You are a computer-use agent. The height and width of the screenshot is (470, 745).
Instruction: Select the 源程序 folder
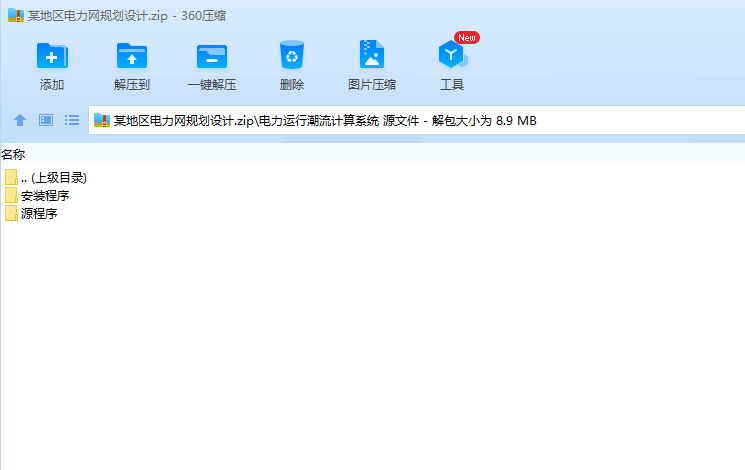tap(31, 213)
